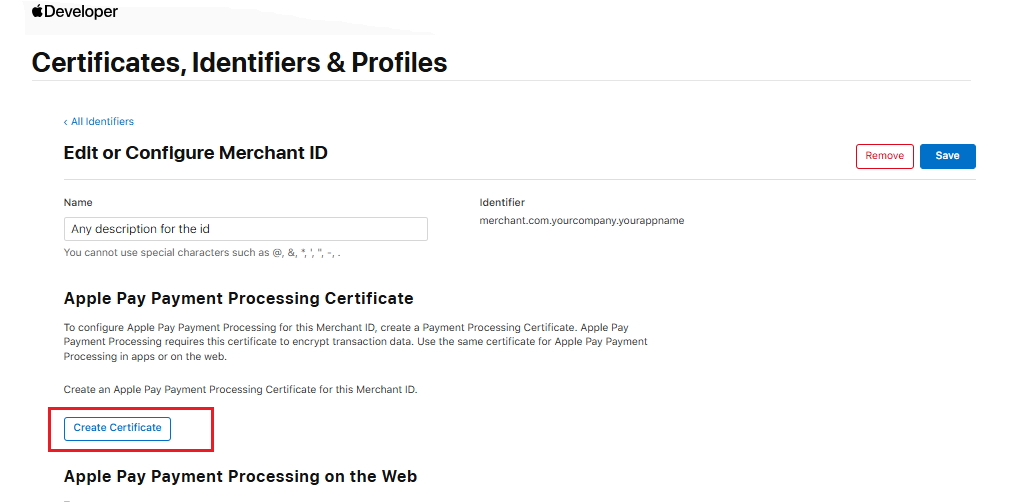1021x504 pixels.
Task: Click the Certificates, Identifiers & Profiles heading
Action: [239, 62]
